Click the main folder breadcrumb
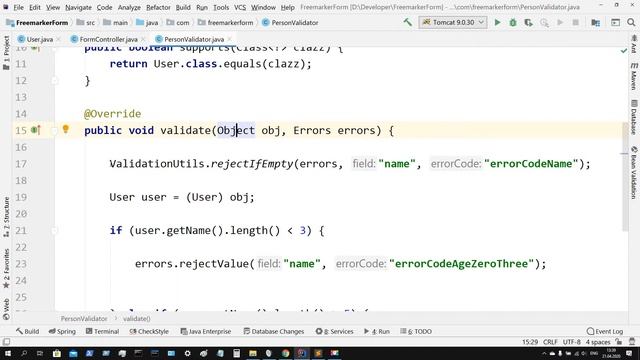Viewport: 640px width, 360px height. [x=116, y=23]
